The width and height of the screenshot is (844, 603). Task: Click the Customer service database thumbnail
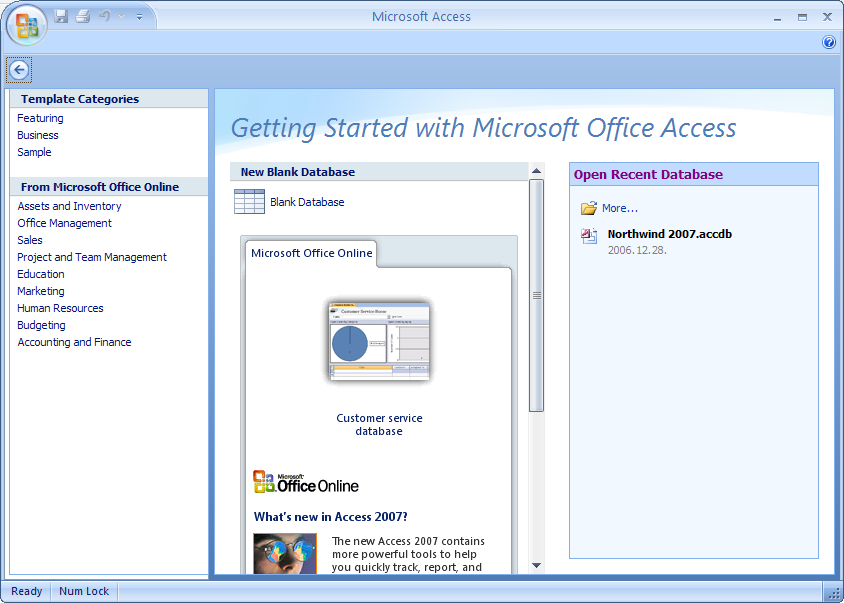[x=379, y=340]
